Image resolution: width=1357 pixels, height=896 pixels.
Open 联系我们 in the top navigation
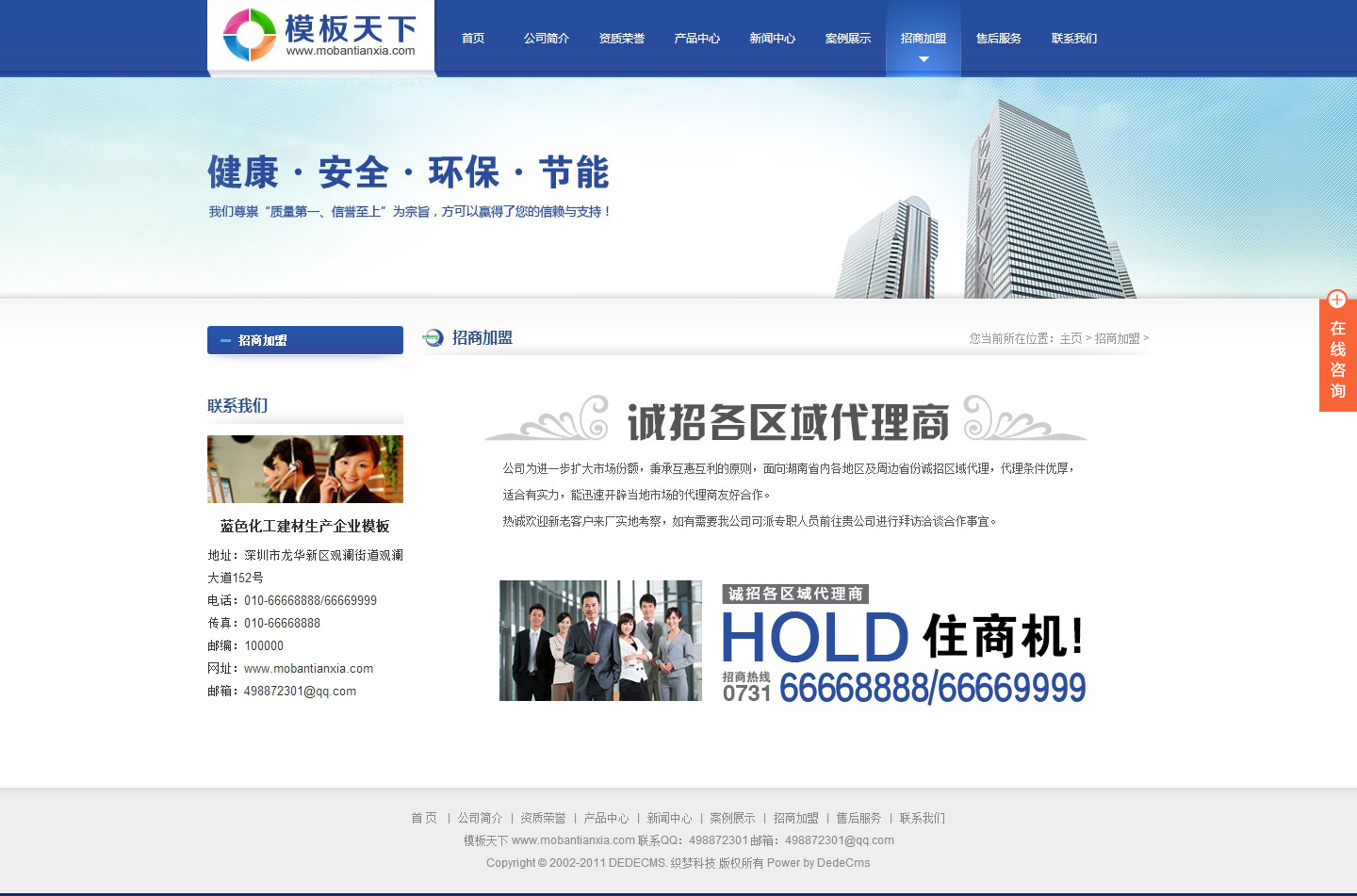(1074, 39)
